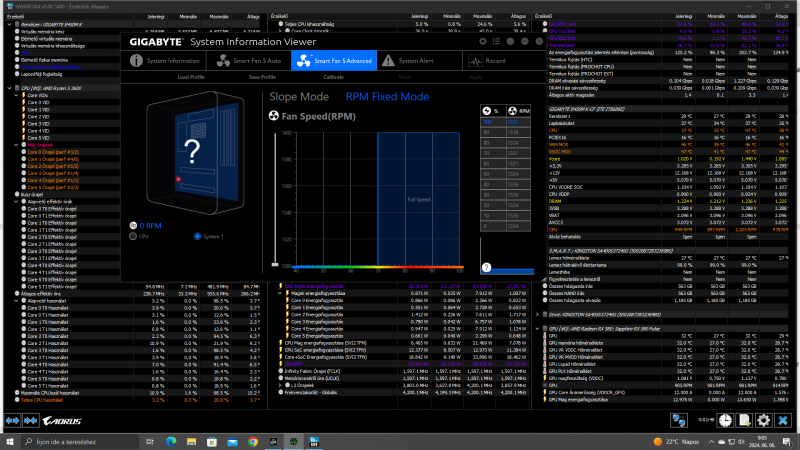The image size is (800, 450).
Task: Click Load Profile
Action: pyautogui.click(x=191, y=77)
